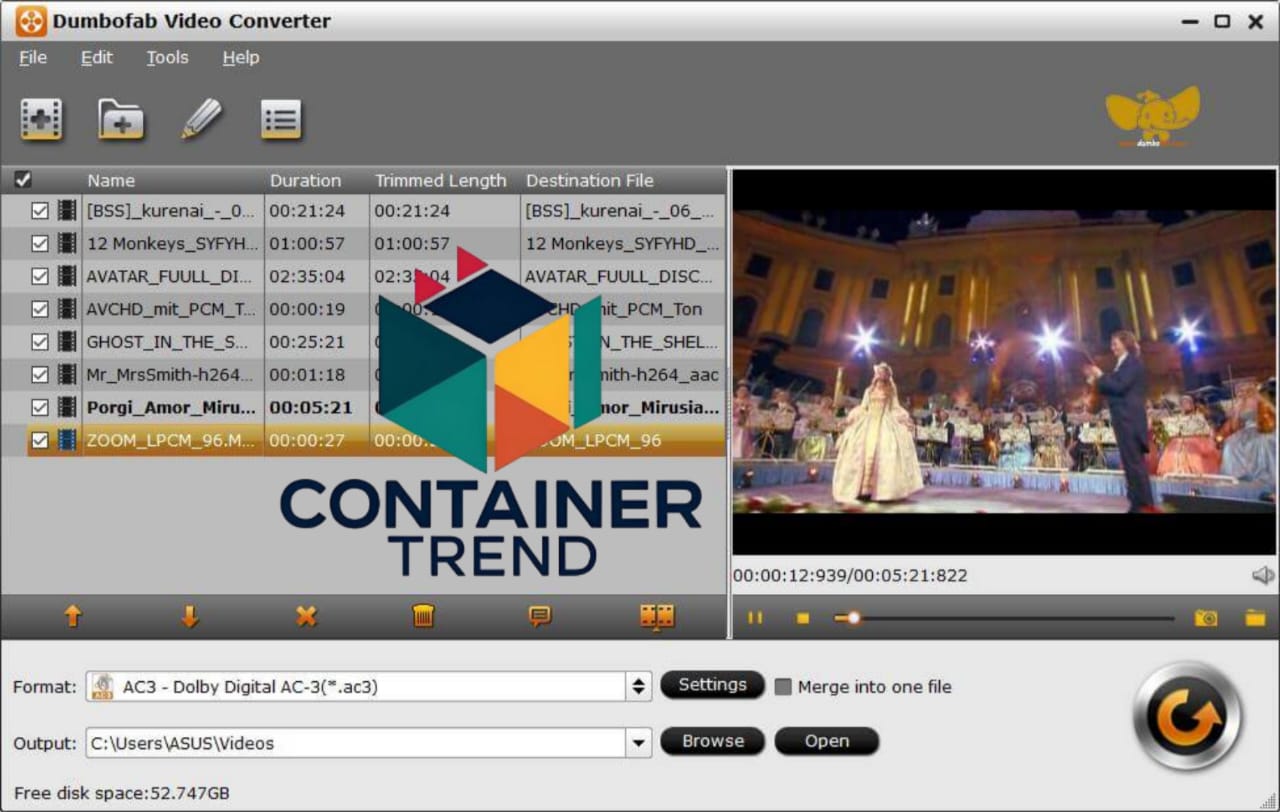Click the AC3 Dolby Digital format field

pos(356,687)
